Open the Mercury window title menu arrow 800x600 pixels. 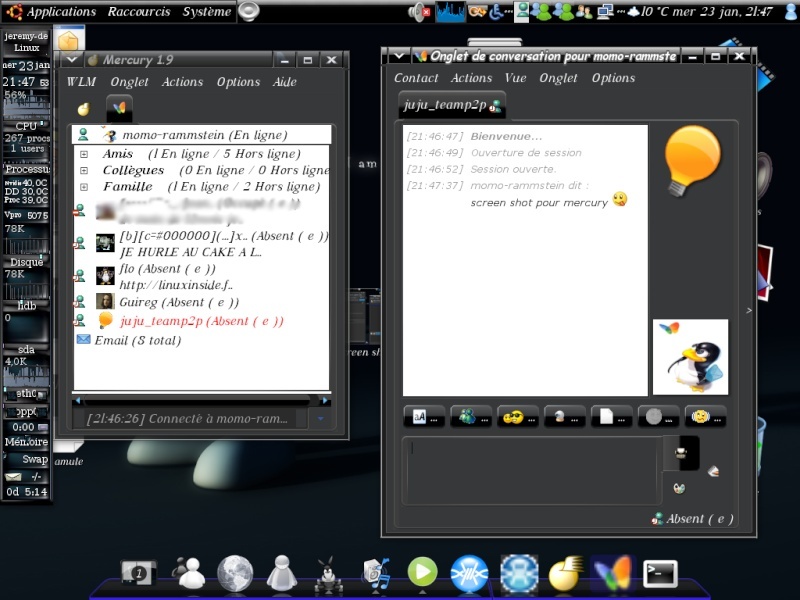point(72,60)
